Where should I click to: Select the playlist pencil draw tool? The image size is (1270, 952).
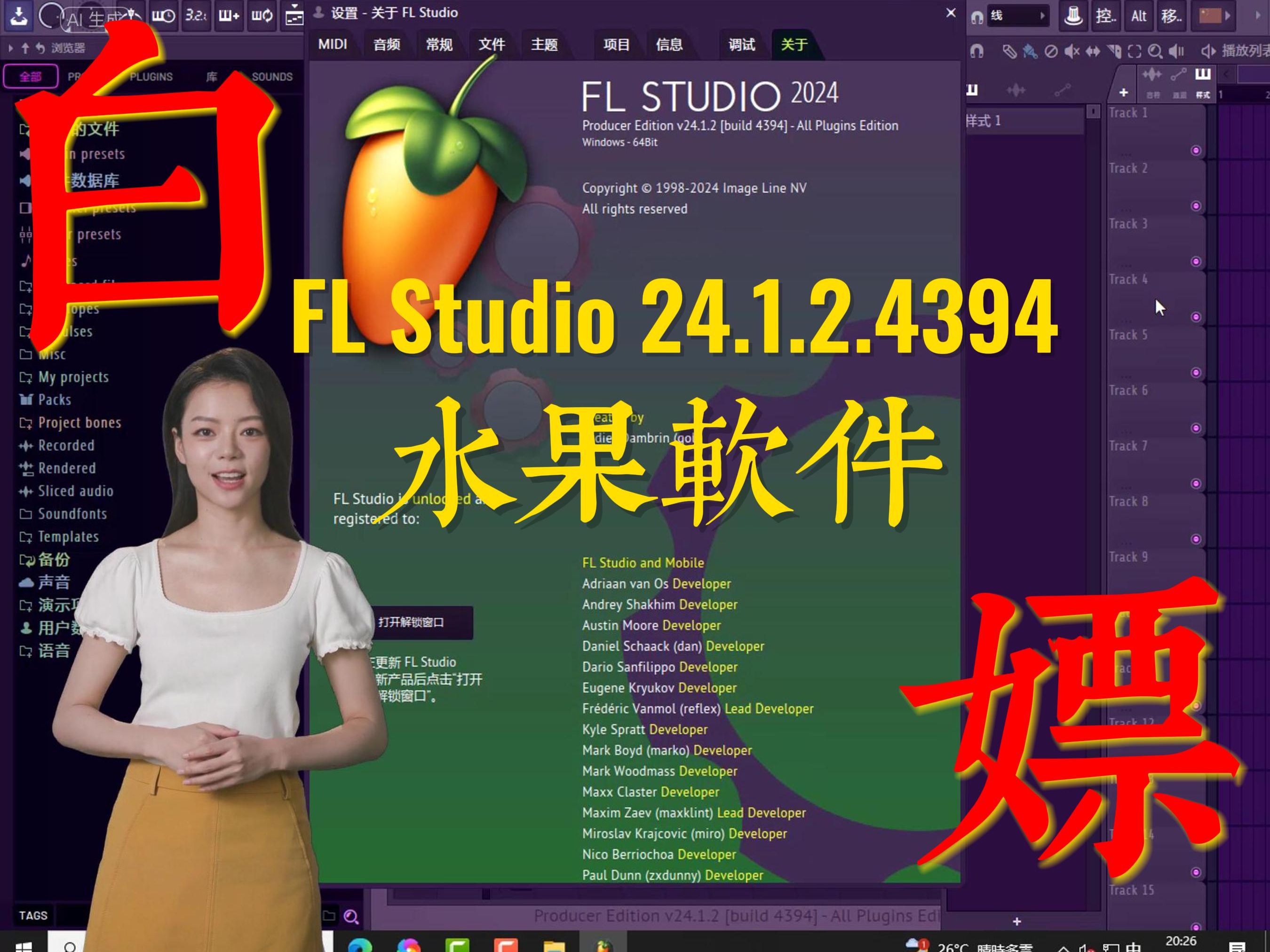[x=1009, y=52]
